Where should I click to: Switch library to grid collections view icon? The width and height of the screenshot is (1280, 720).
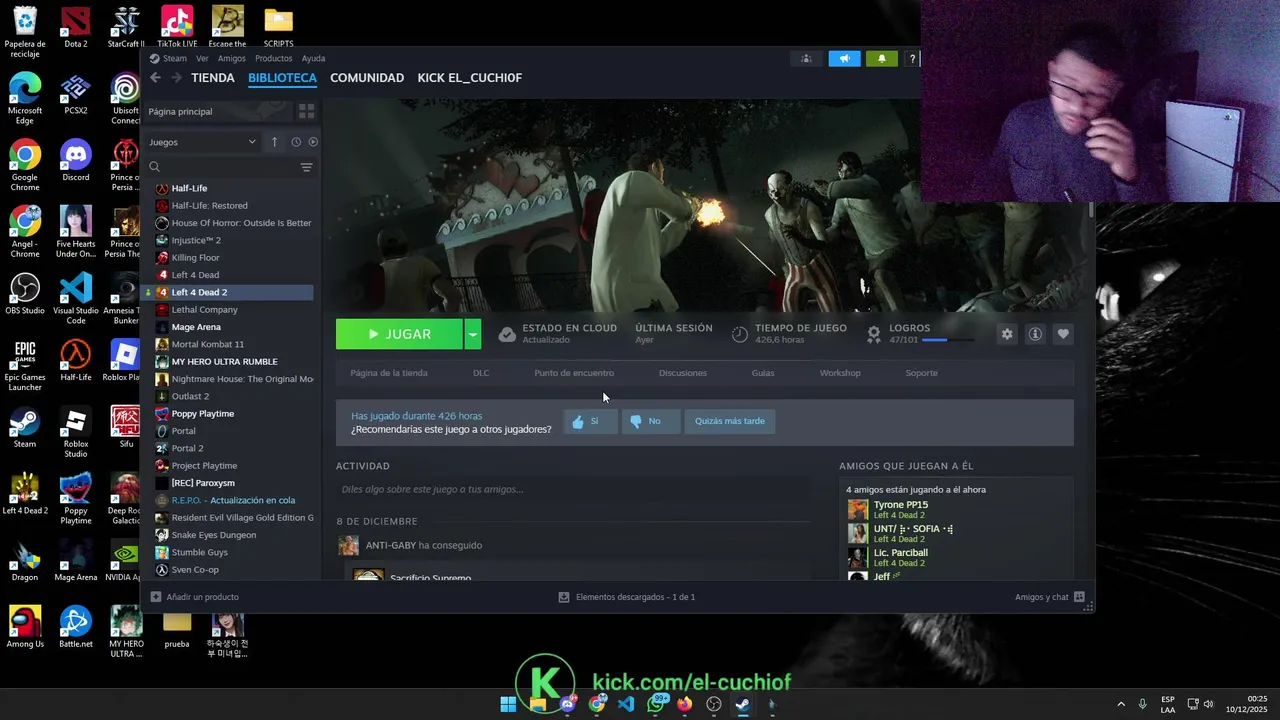point(307,111)
